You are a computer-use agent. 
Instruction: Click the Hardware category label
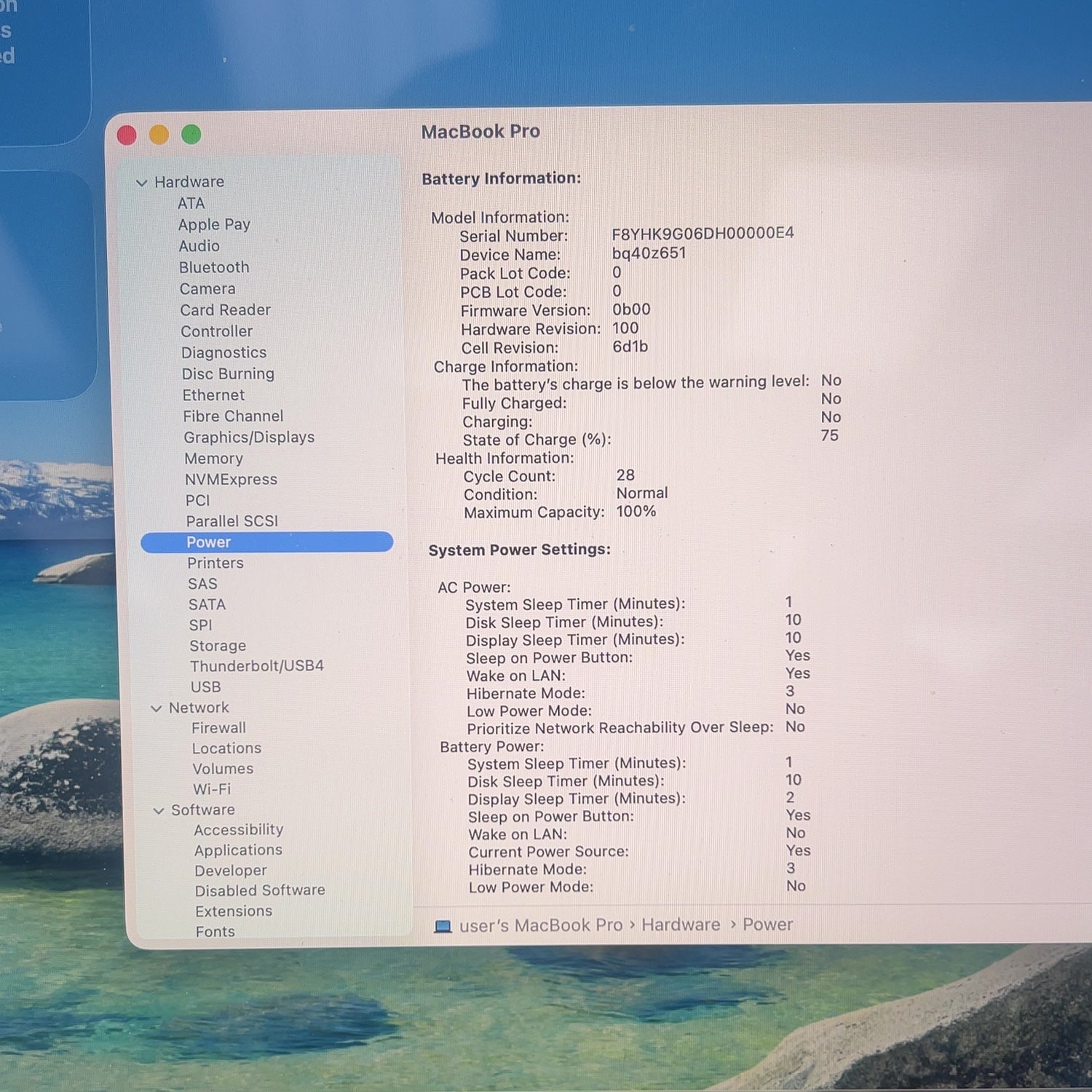click(x=189, y=182)
